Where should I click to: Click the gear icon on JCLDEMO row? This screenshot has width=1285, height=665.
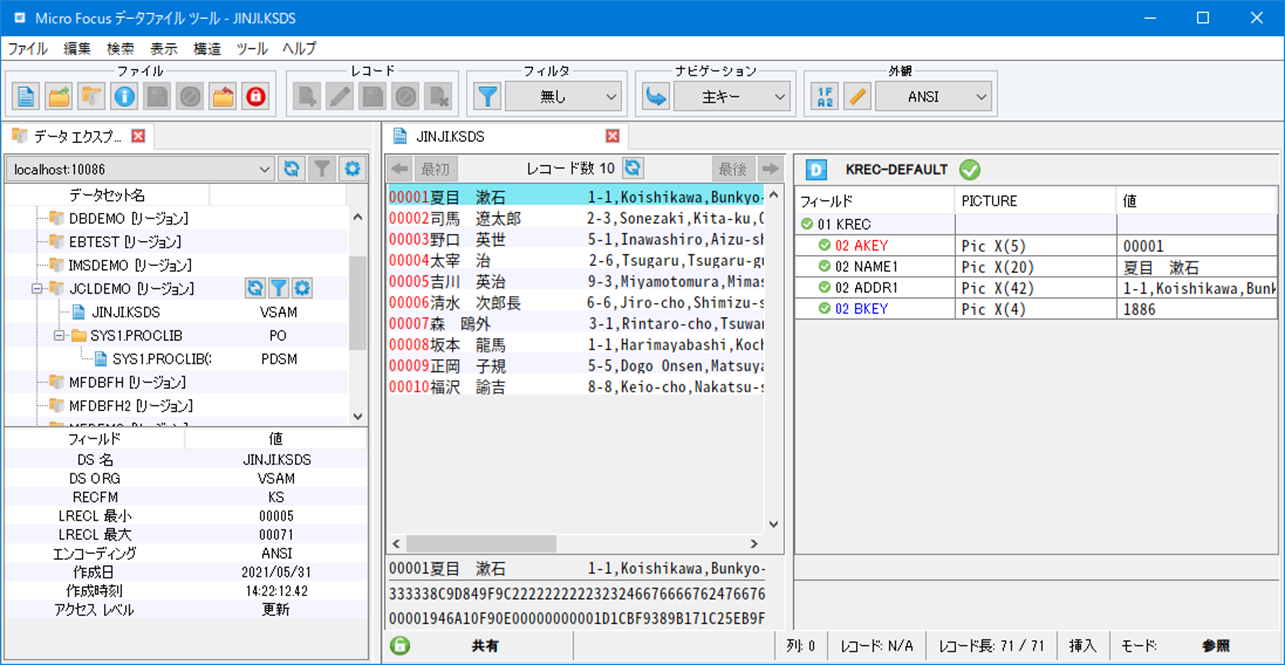[302, 288]
